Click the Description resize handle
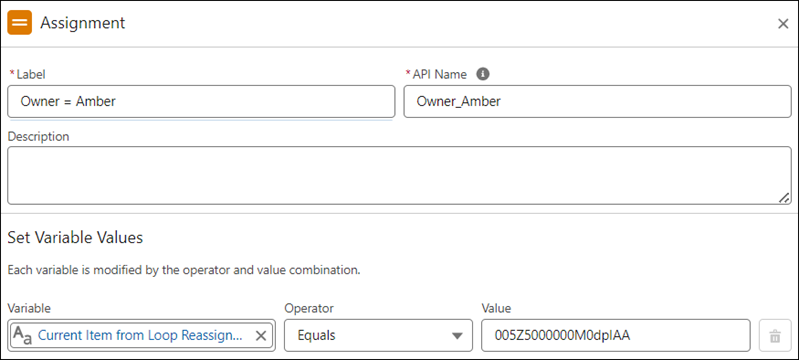799x360 pixels. (784, 198)
